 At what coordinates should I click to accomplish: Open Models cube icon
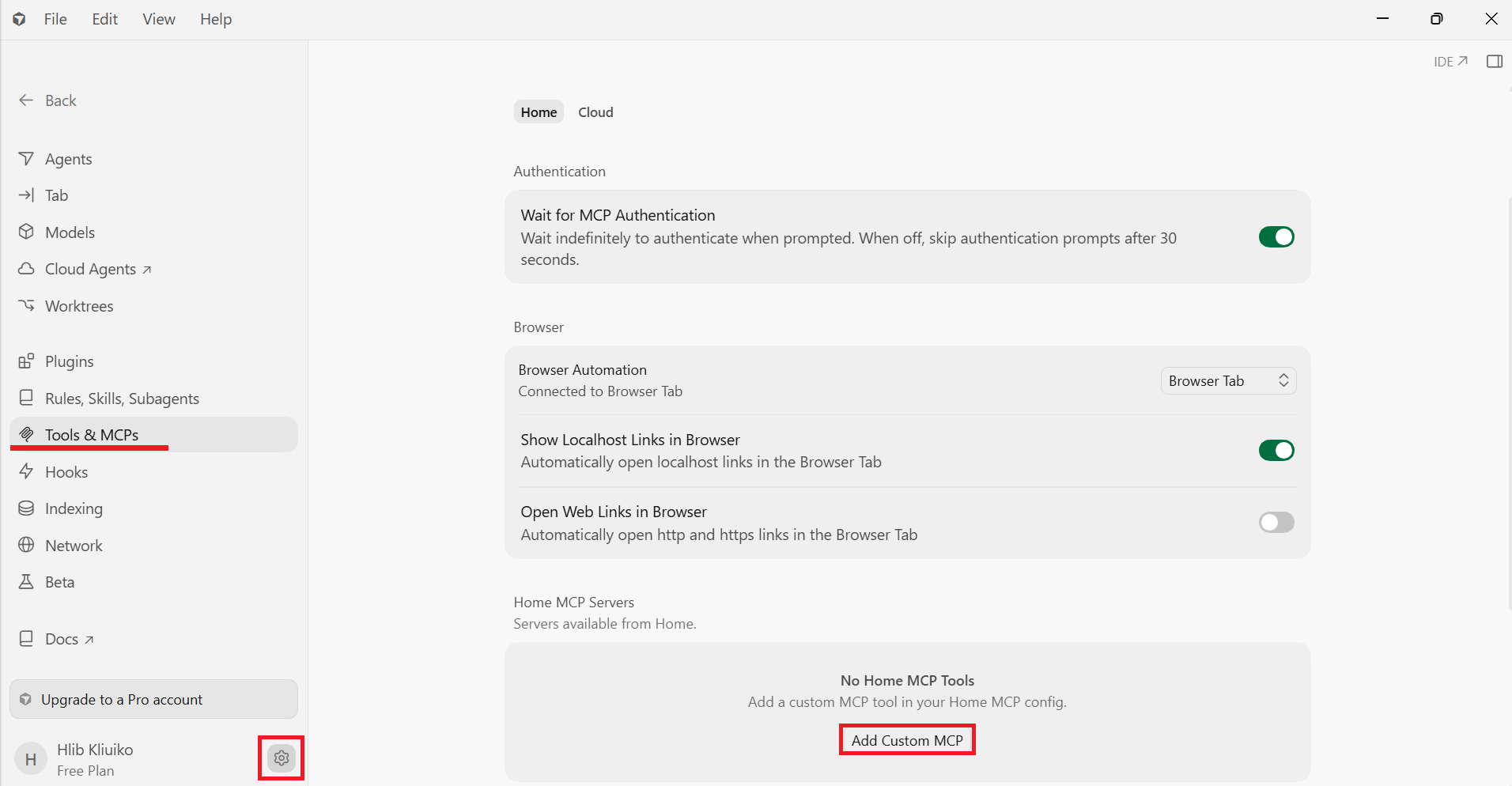26,232
